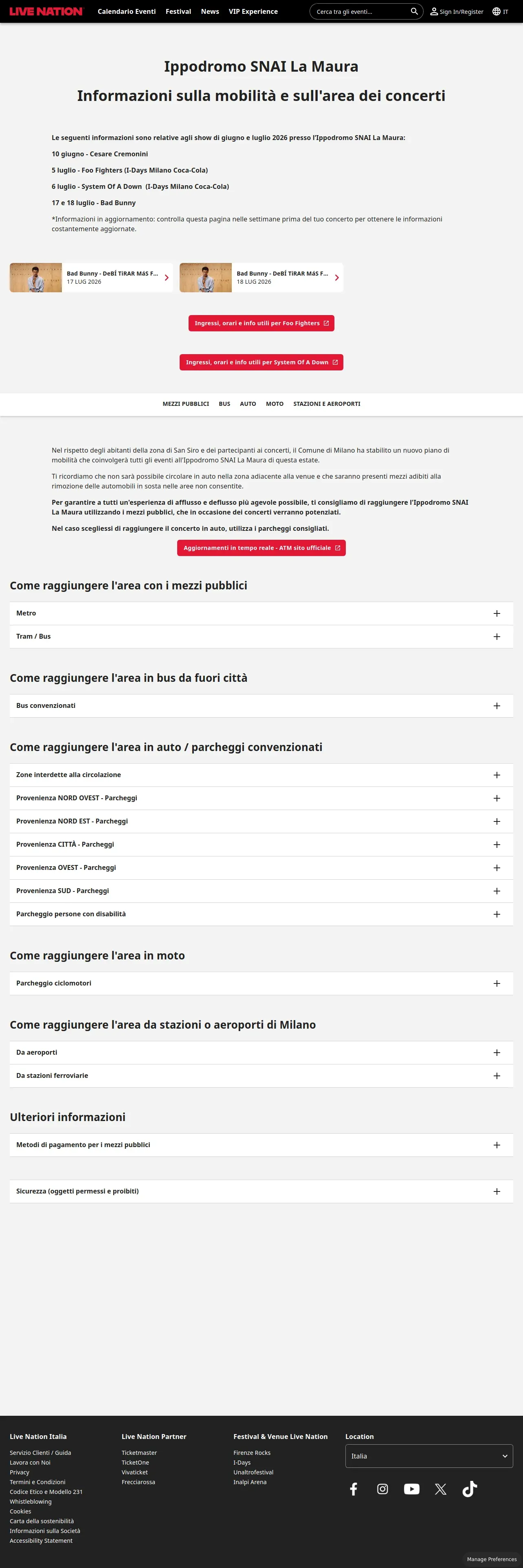Viewport: 523px width, 1568px height.
Task: Open the TikTok social icon
Action: (470, 1489)
